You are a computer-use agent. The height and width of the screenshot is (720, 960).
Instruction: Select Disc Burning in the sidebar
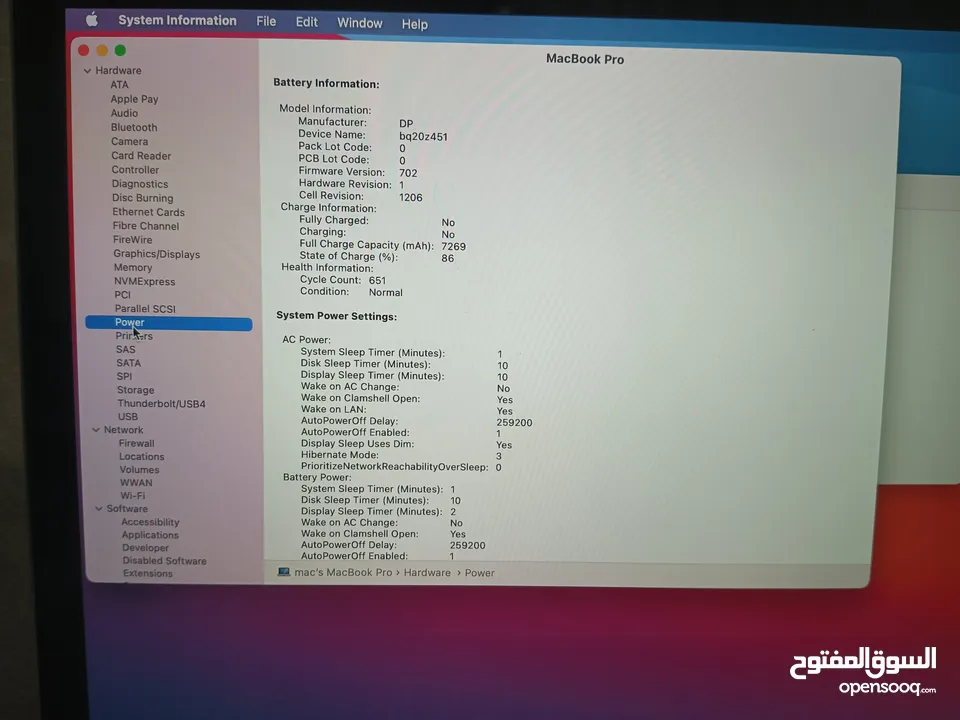click(x=143, y=198)
